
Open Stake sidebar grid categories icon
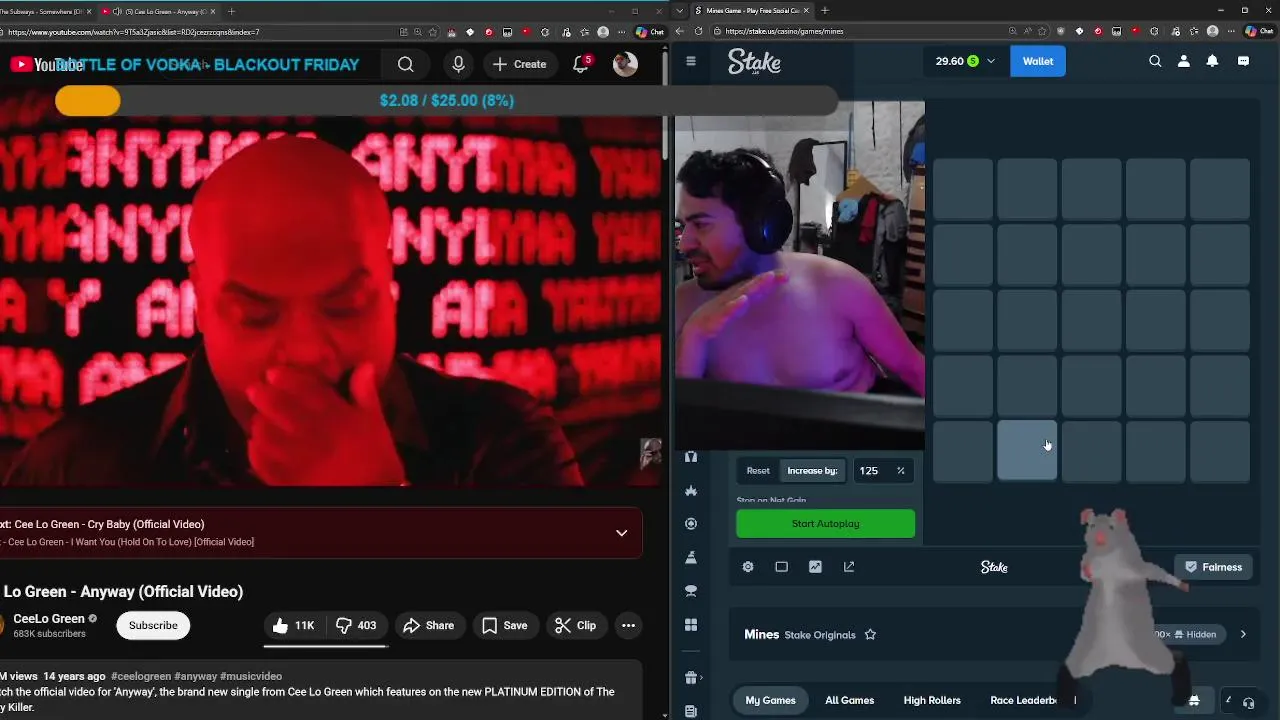690,625
